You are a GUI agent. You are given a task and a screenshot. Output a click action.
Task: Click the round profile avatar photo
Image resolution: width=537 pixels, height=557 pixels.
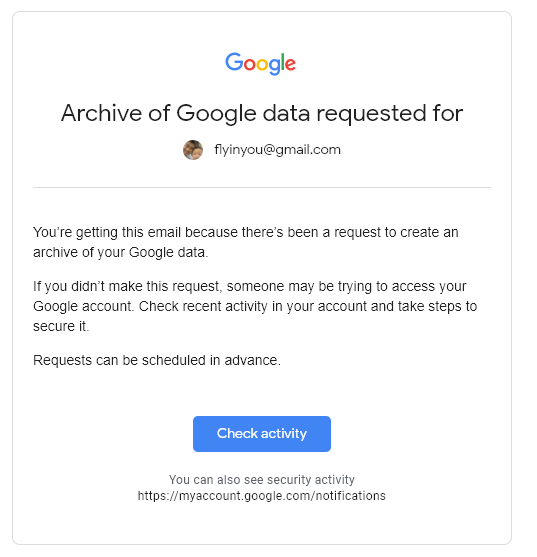[193, 150]
